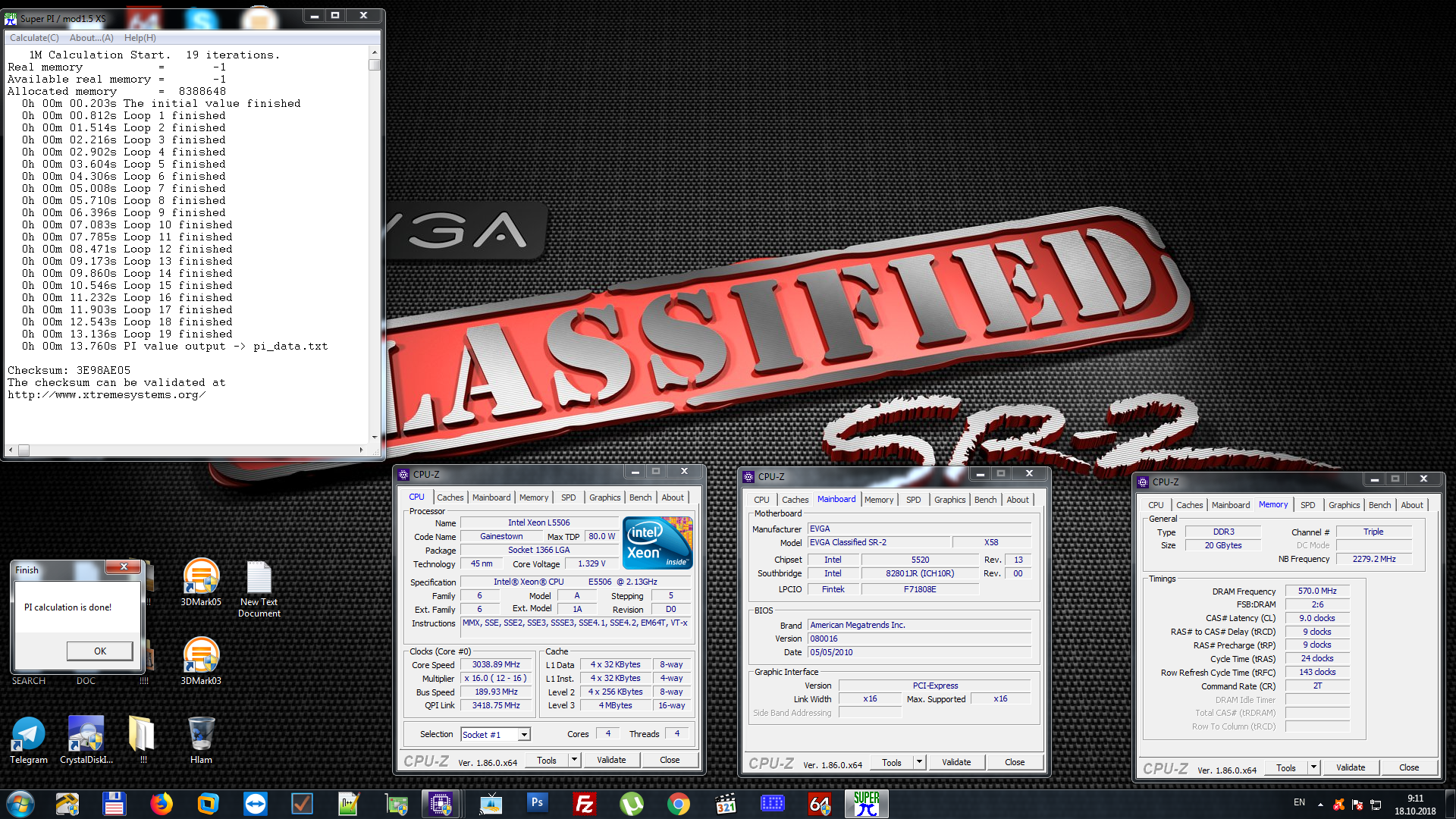The image size is (1456, 819).
Task: Open the Socket #1 selection dropdown
Action: pos(524,734)
